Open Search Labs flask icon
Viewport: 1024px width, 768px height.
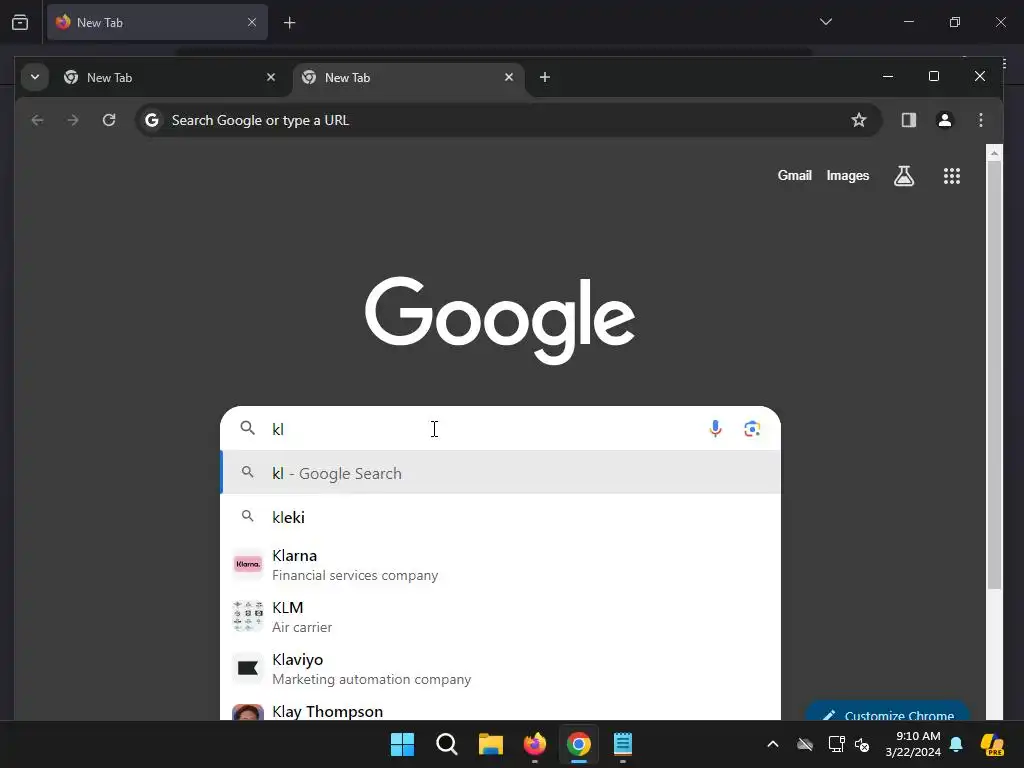tap(904, 176)
